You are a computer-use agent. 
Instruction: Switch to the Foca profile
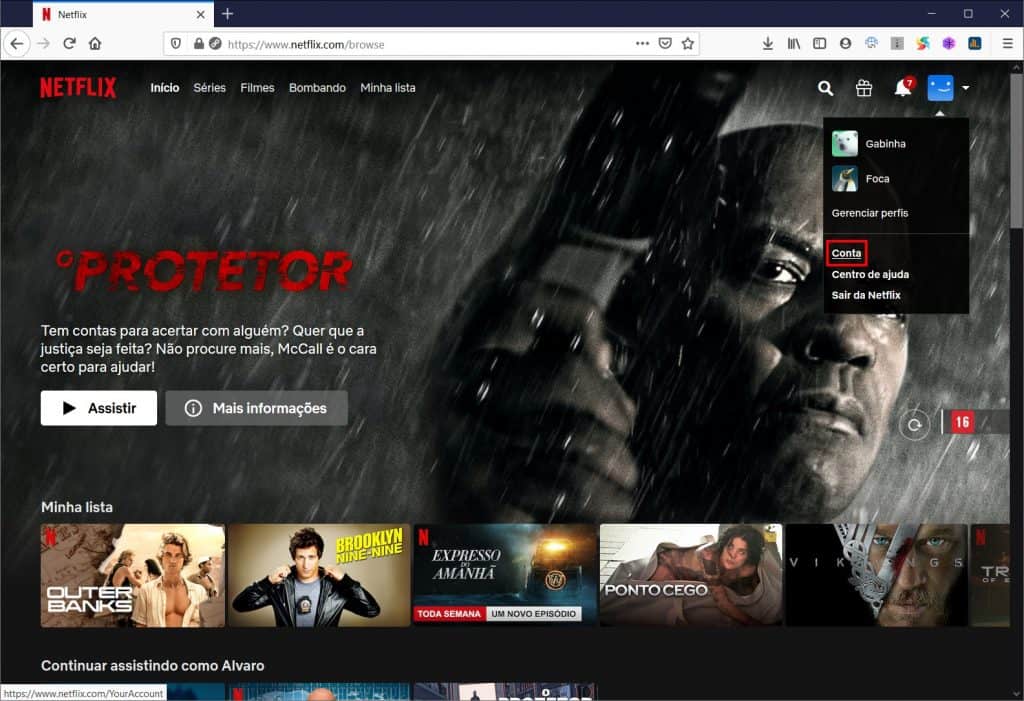pos(861,178)
